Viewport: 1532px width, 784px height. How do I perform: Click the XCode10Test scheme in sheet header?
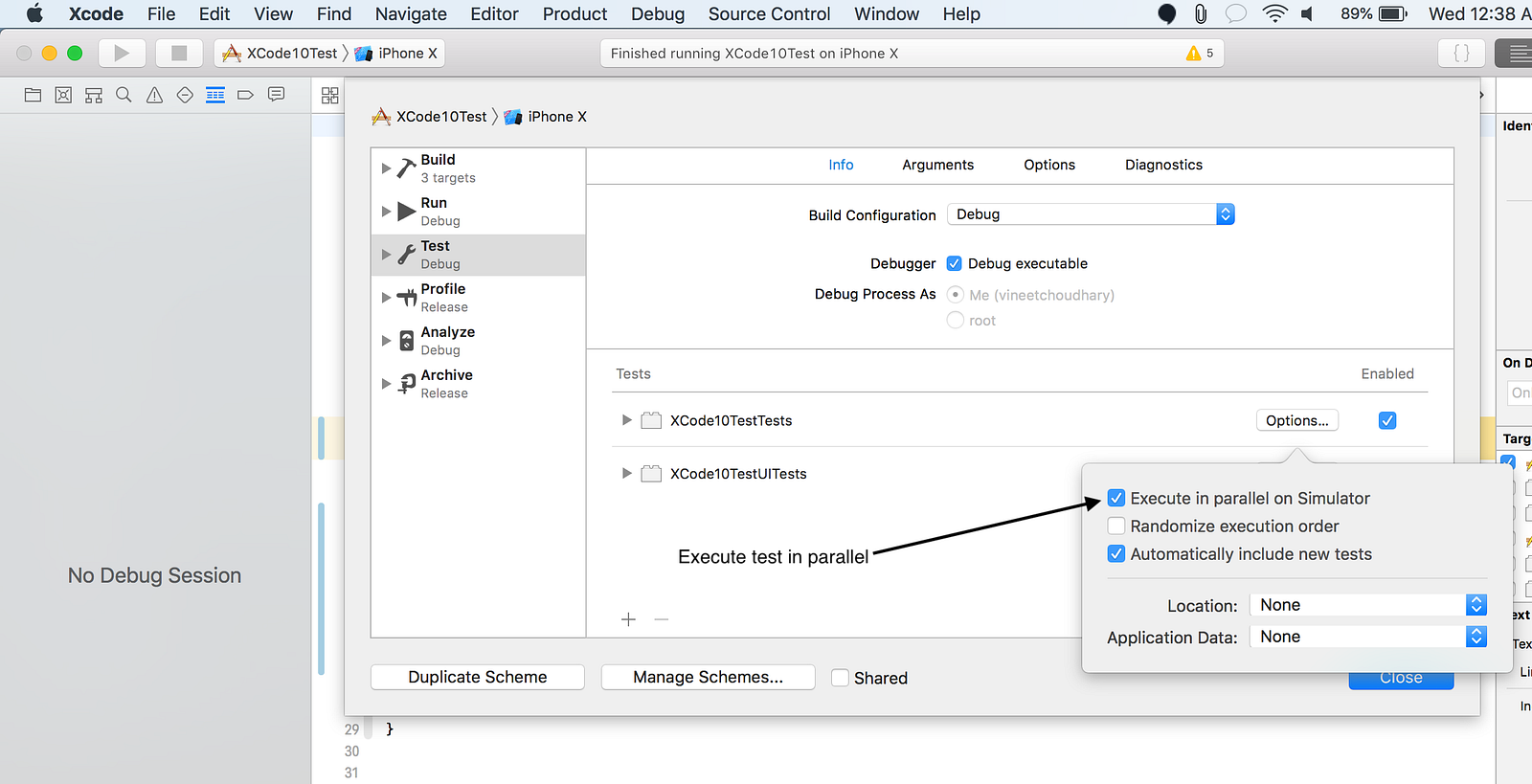click(x=430, y=117)
